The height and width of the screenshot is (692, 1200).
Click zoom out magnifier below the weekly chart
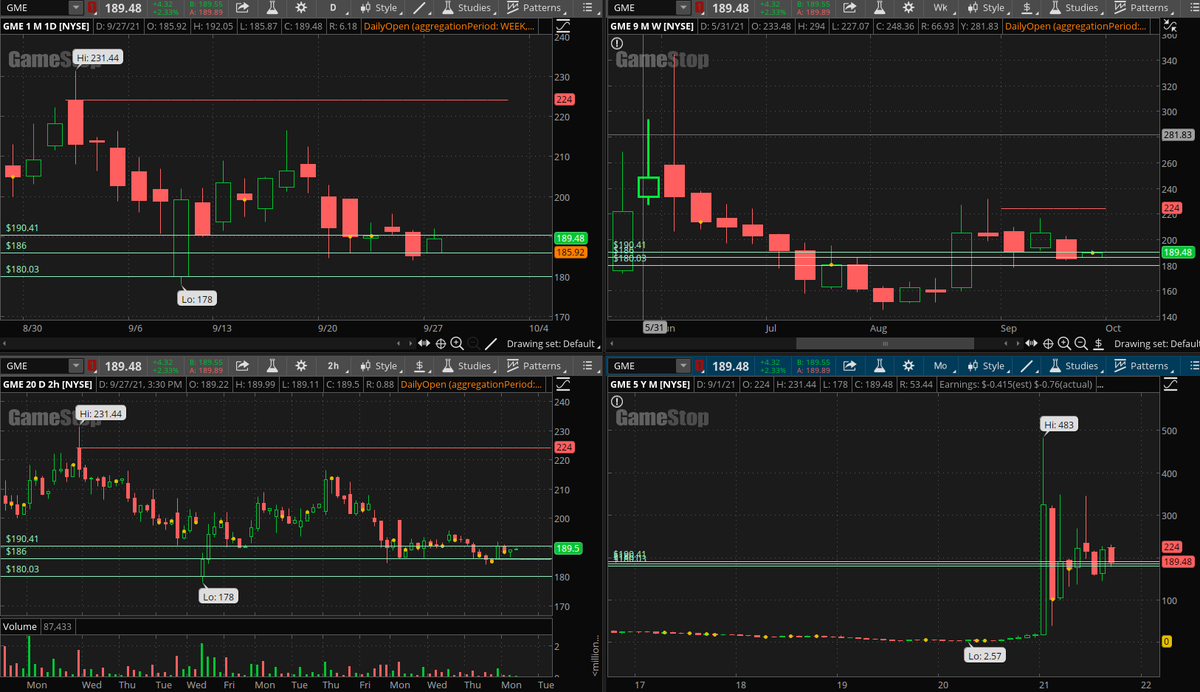[1081, 344]
